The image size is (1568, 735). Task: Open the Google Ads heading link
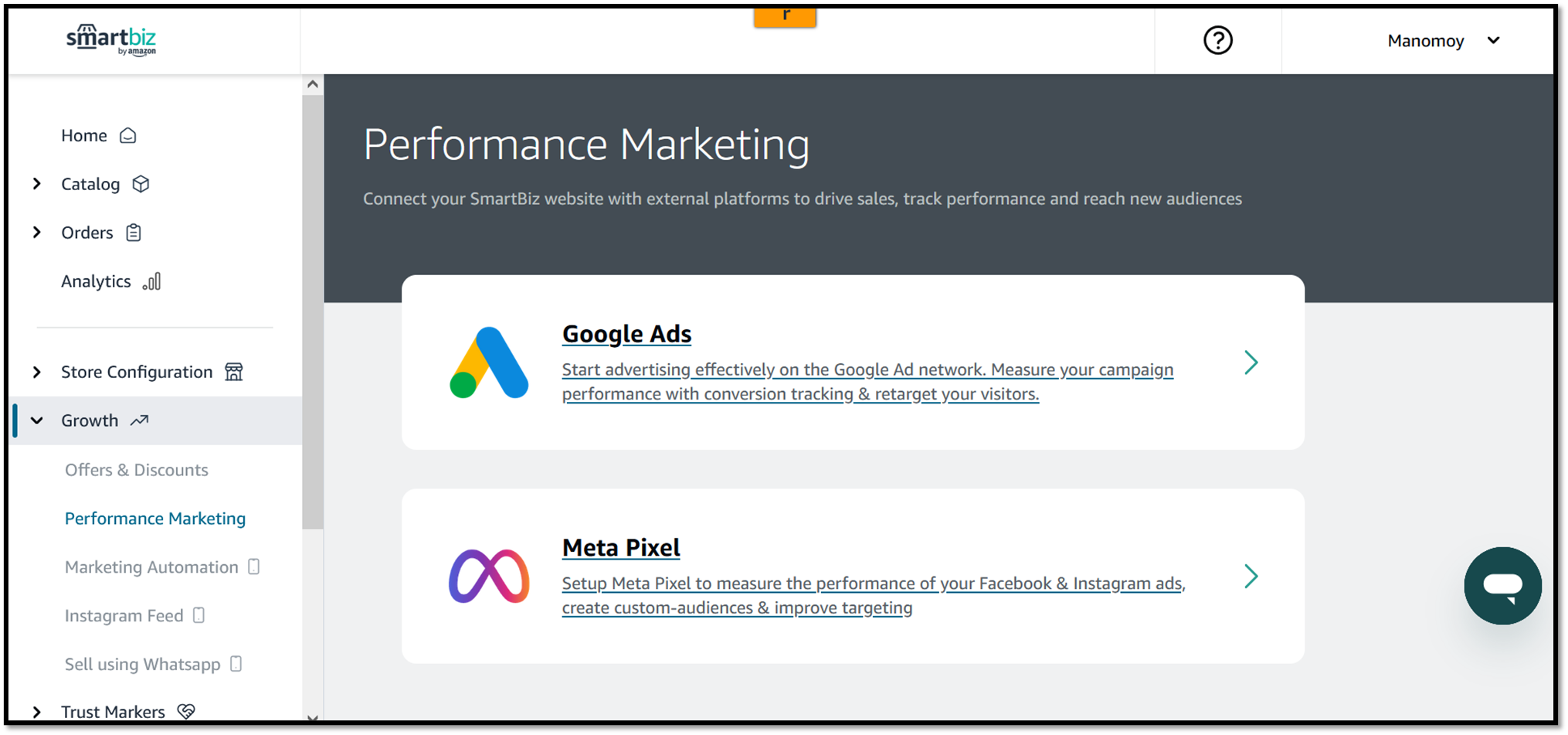(x=626, y=334)
